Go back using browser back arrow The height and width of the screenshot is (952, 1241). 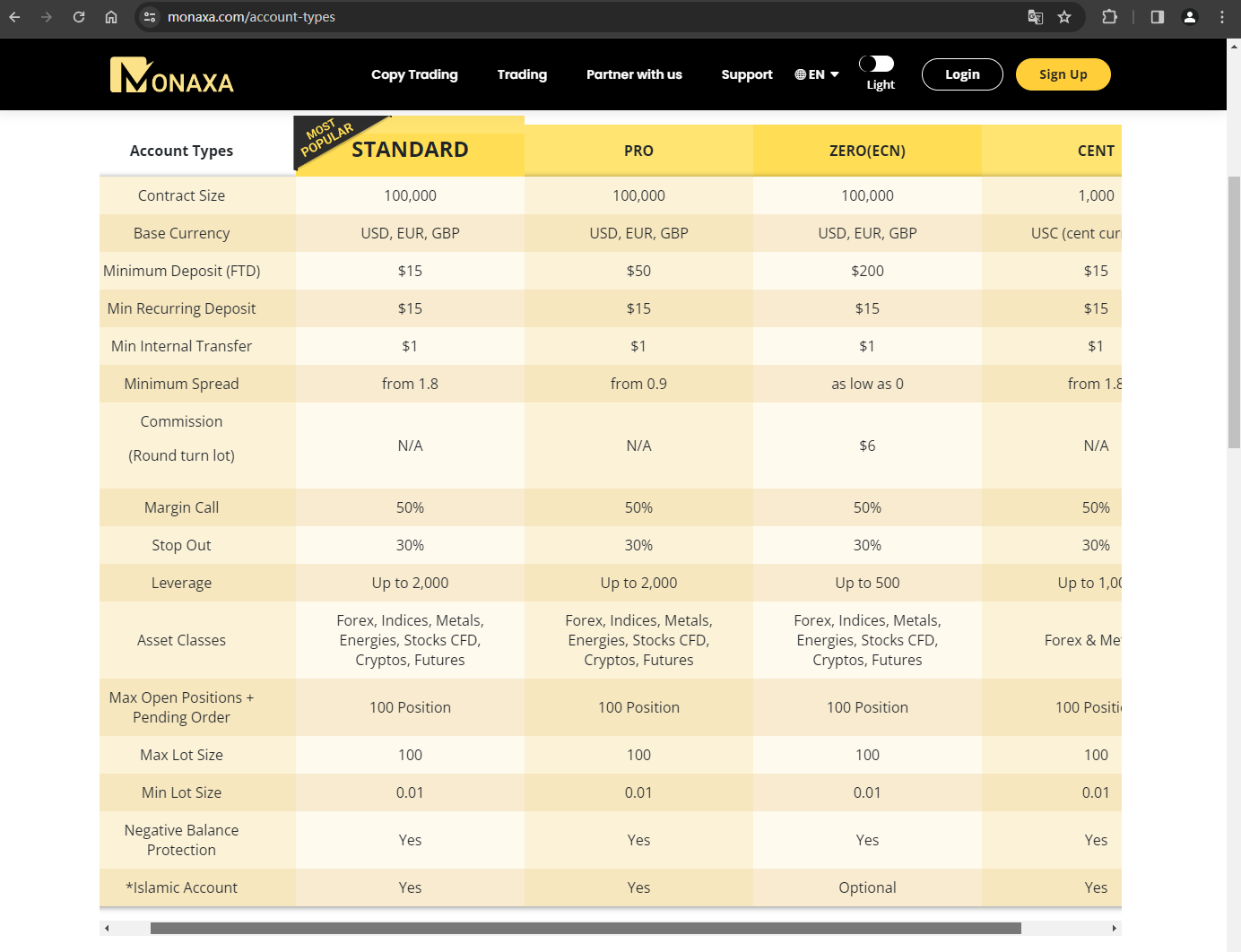coord(14,17)
